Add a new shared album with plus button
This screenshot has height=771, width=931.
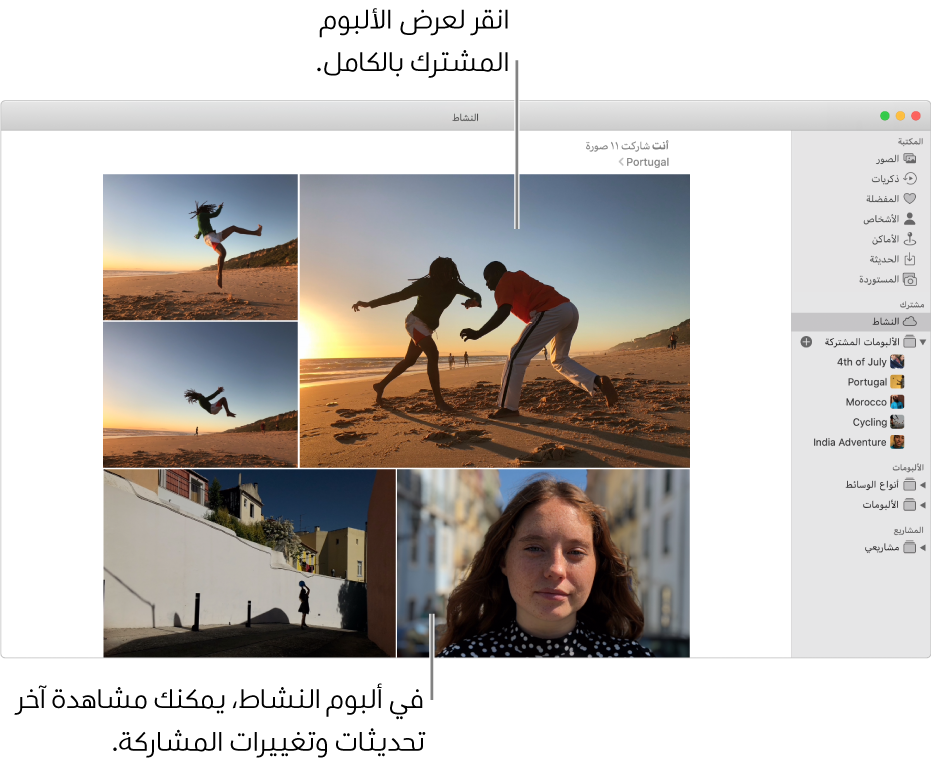coord(806,342)
